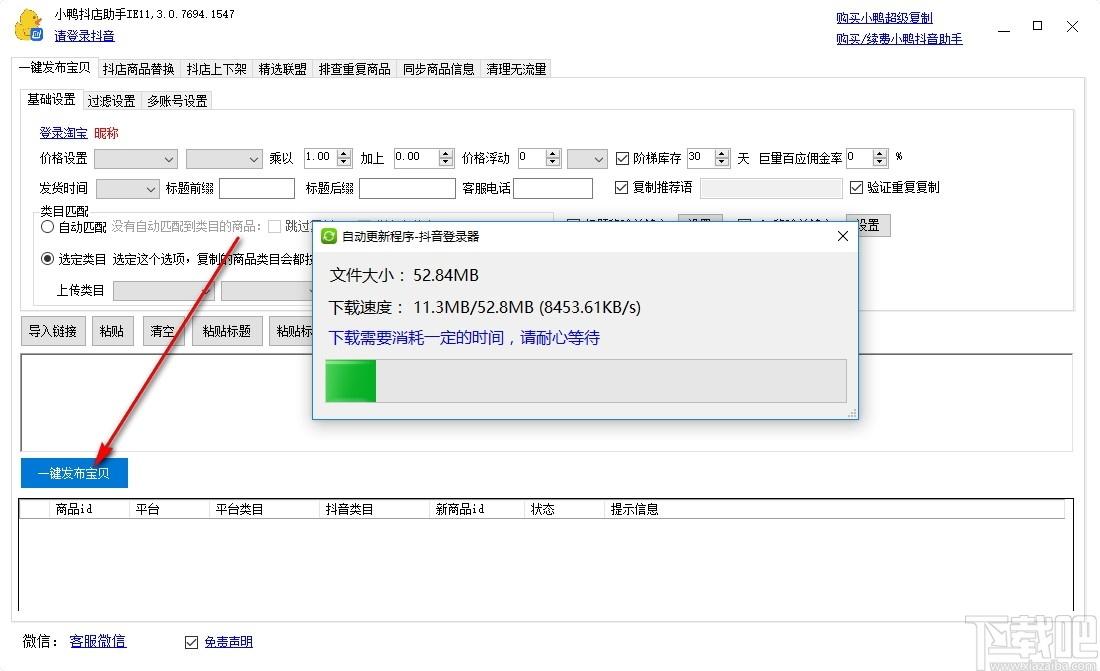Select the 选定类目 radio option
The height and width of the screenshot is (671, 1100).
point(47,259)
